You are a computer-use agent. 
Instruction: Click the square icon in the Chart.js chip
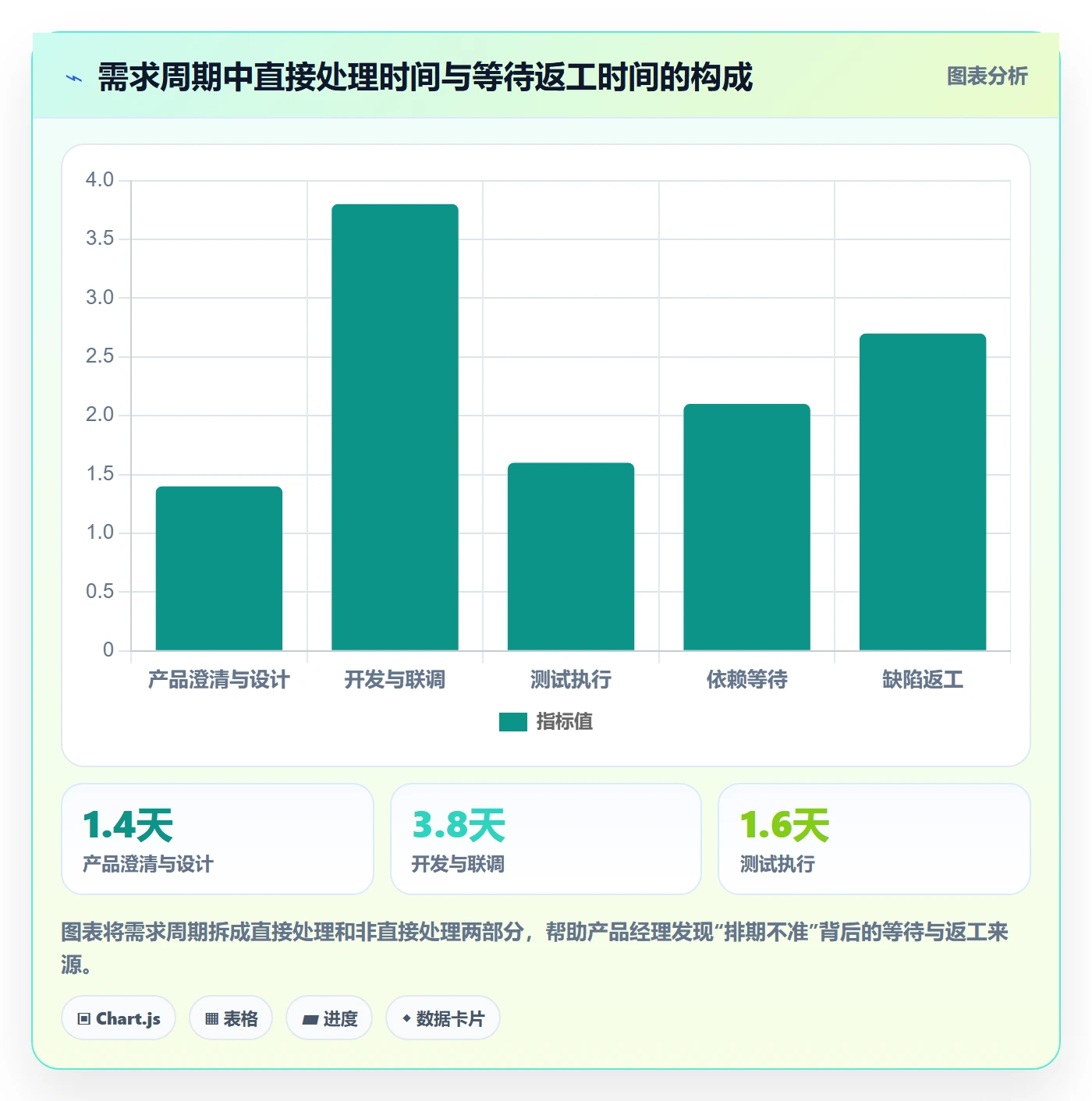[84, 1019]
